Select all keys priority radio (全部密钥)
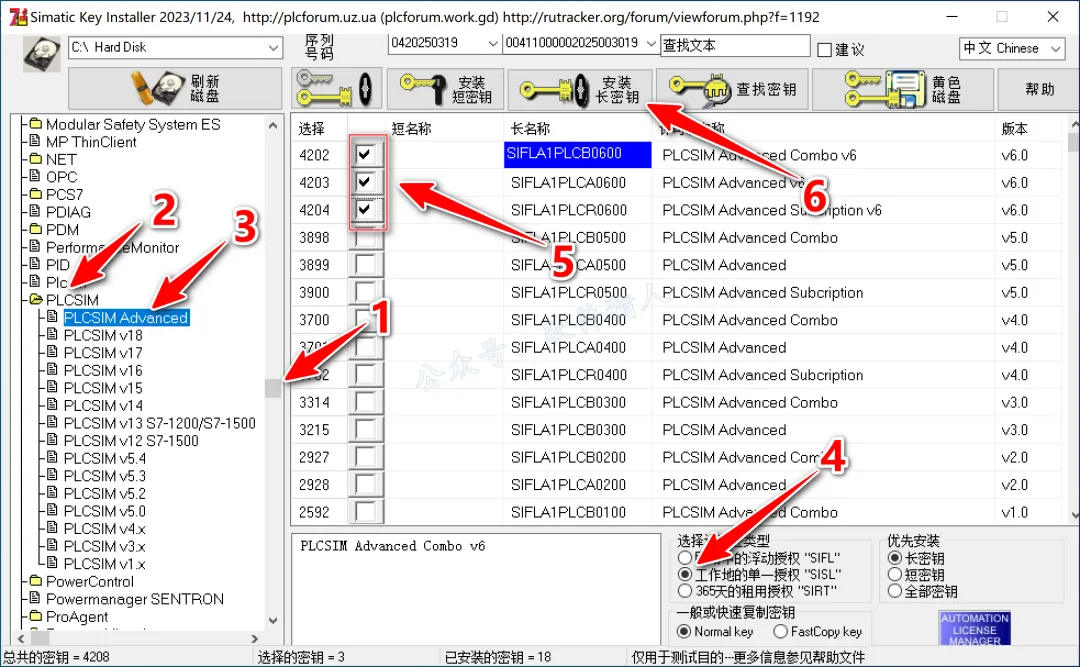The image size is (1080, 667). click(895, 591)
